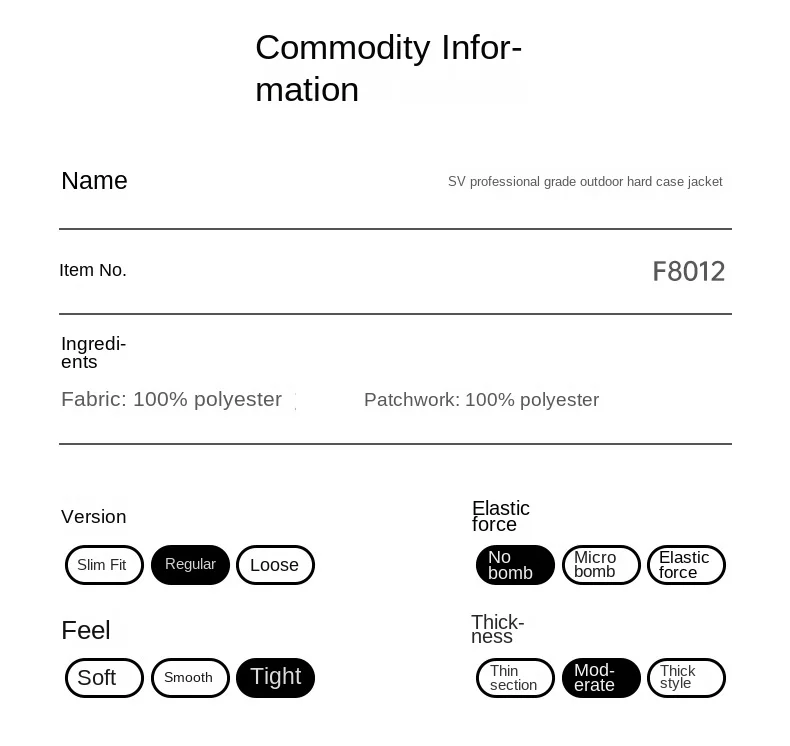Click the SV professional jacket product name
790x746 pixels.
[585, 182]
